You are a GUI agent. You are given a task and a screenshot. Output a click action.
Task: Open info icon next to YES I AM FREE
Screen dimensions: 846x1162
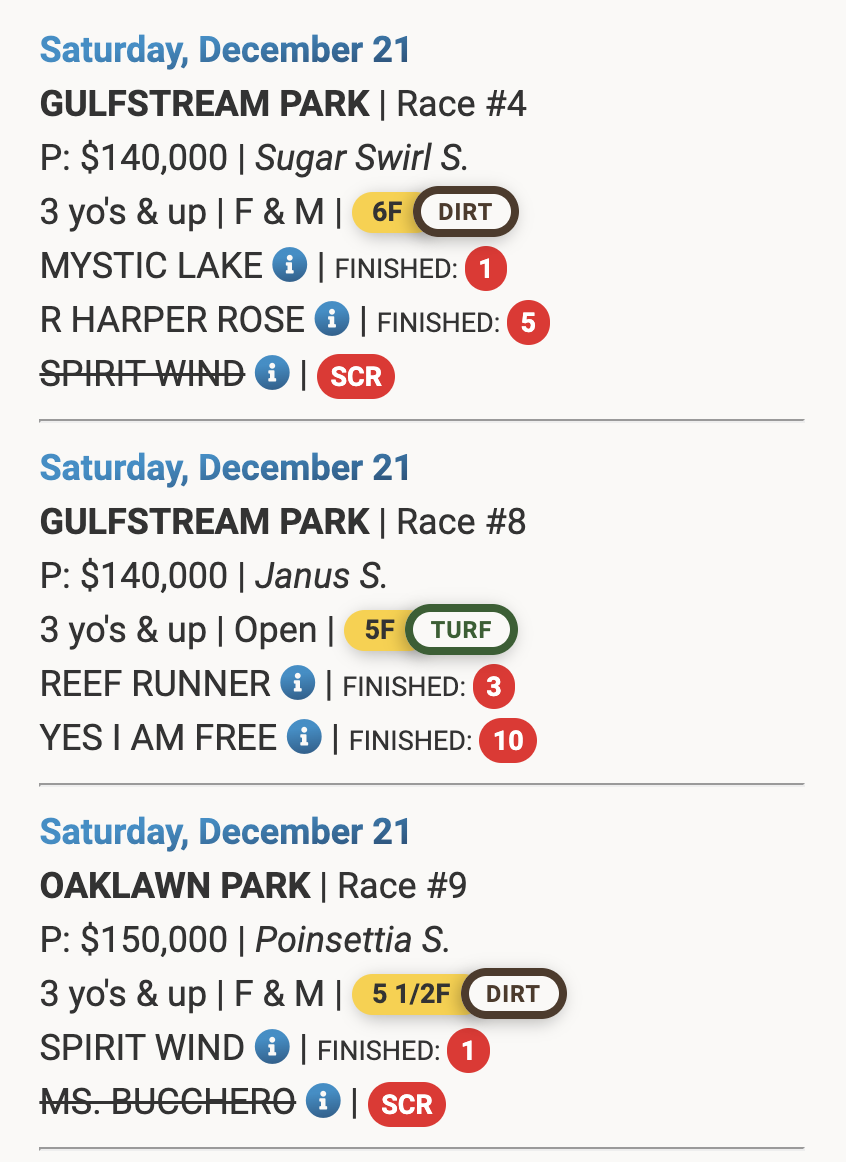[x=303, y=738]
